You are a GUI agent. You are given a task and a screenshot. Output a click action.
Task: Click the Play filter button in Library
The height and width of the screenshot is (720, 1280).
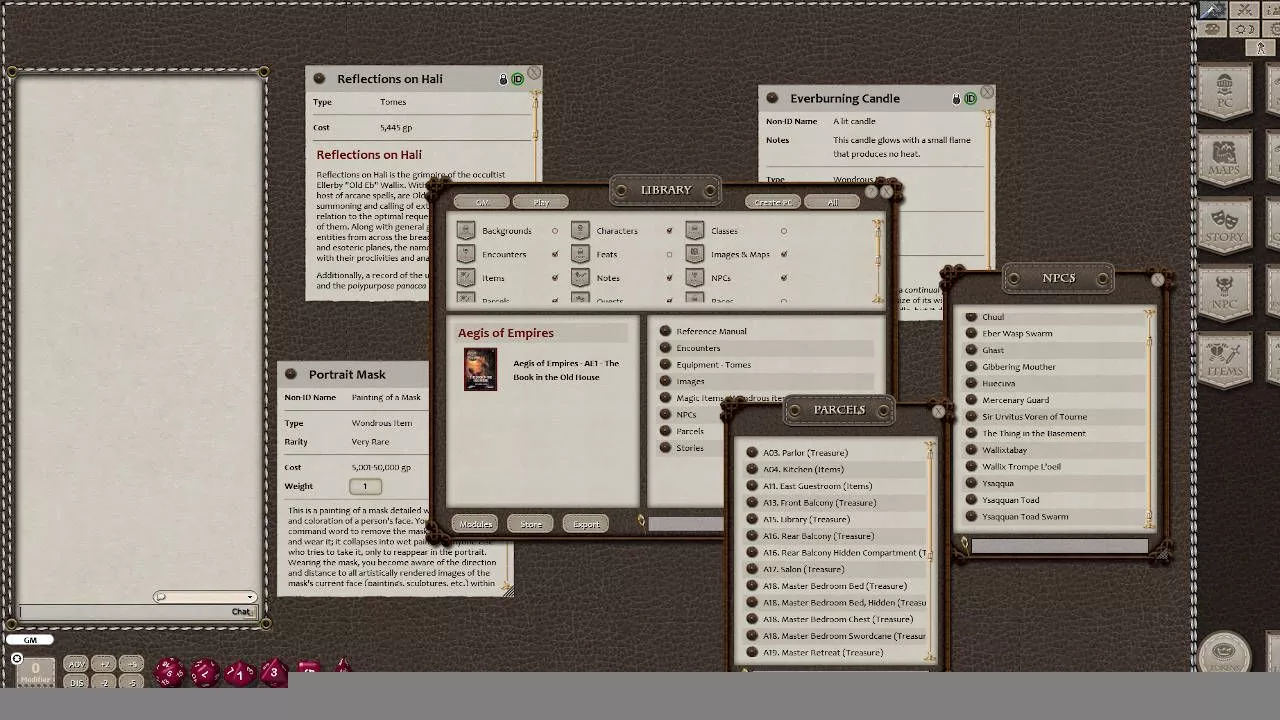540,202
